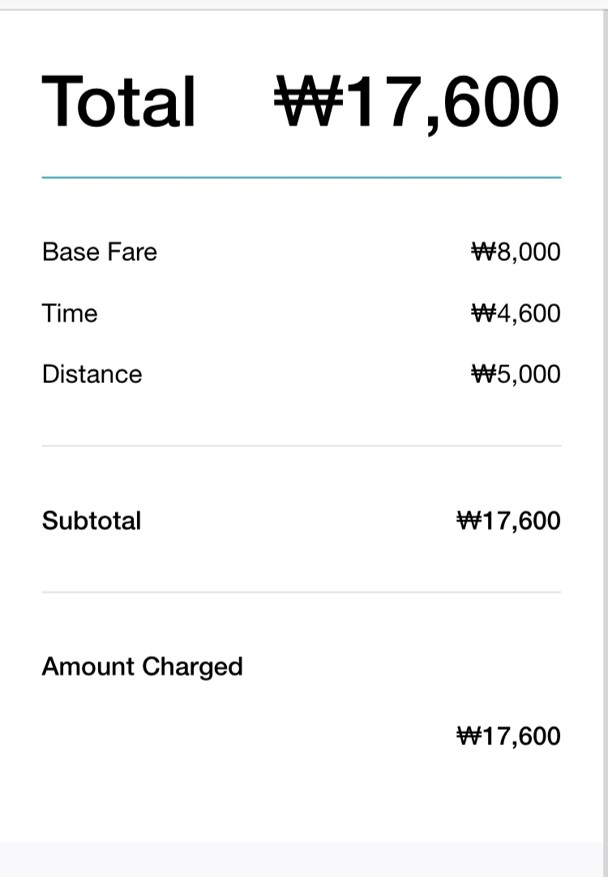608x877 pixels.
Task: Select the large ₩17,600 total amount
Action: coord(417,103)
